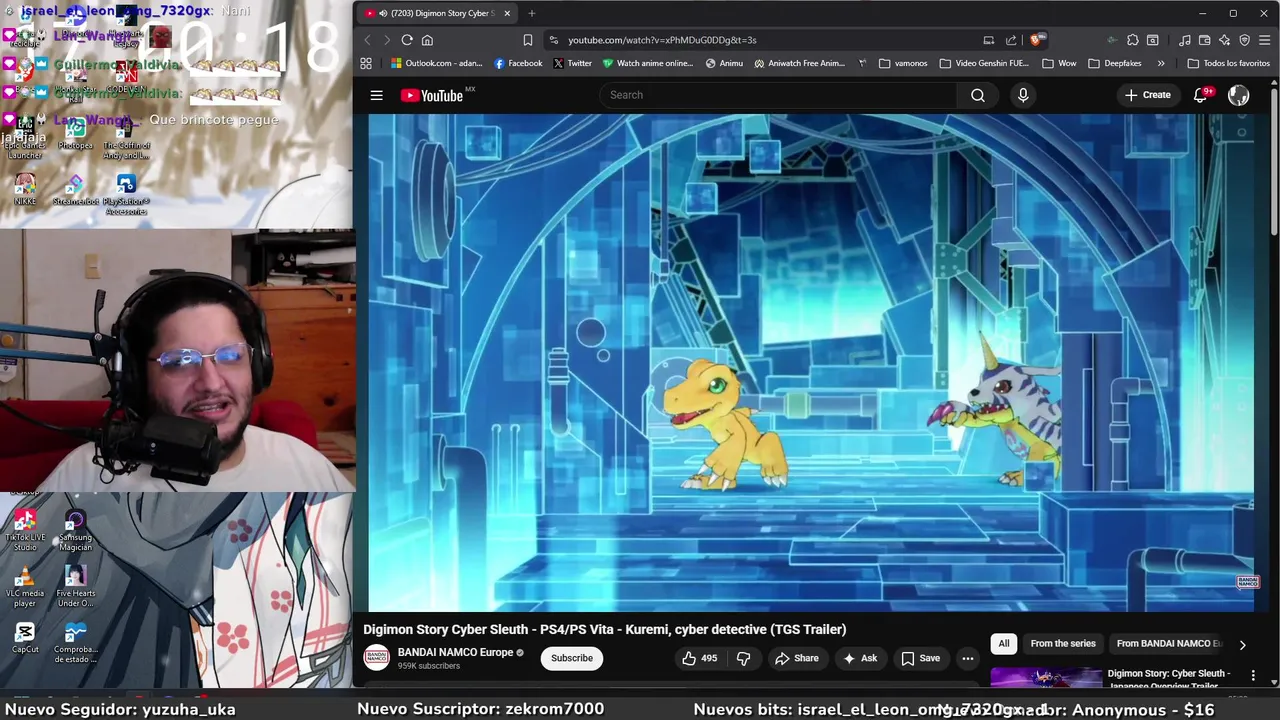The image size is (1280, 720).
Task: Click the browser address bar URL
Action: click(x=662, y=40)
